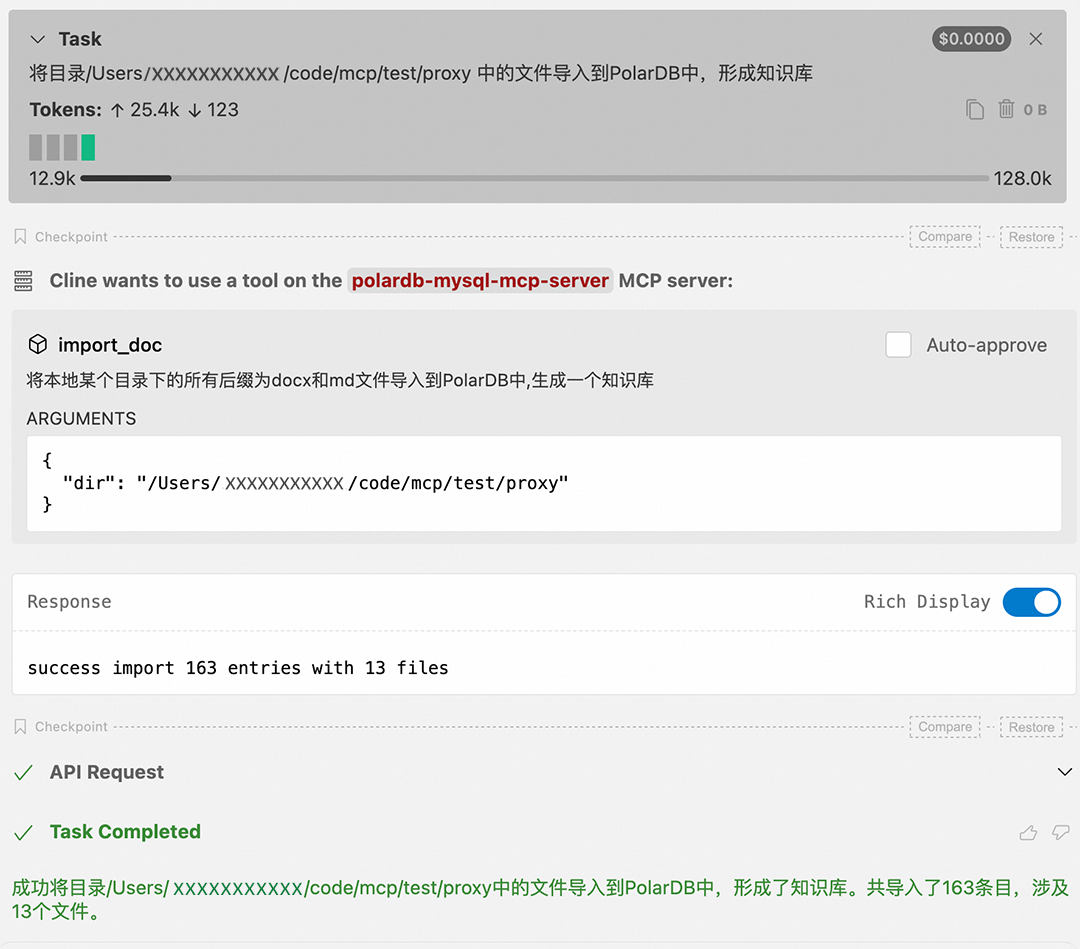The image size is (1080, 949).
Task: Click the Task Completed checkmark icon
Action: [x=23, y=833]
